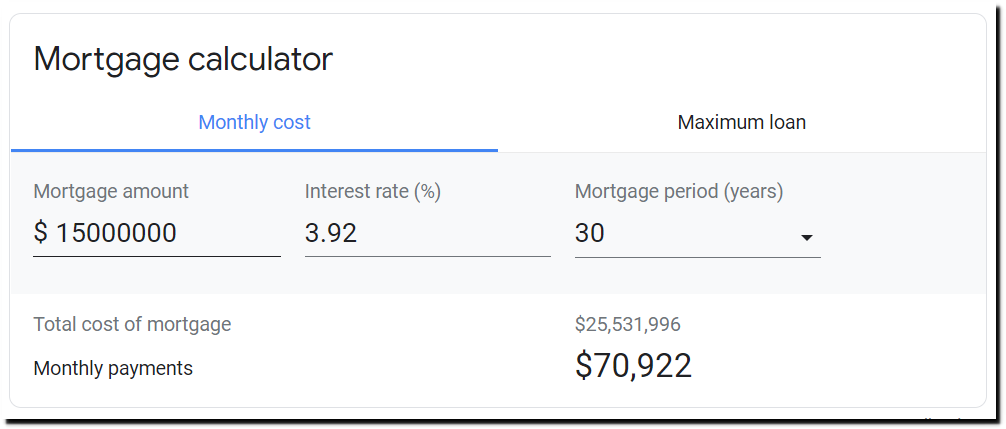The image size is (1006, 429).
Task: Click the dollar sign before the amount
Action: click(40, 233)
